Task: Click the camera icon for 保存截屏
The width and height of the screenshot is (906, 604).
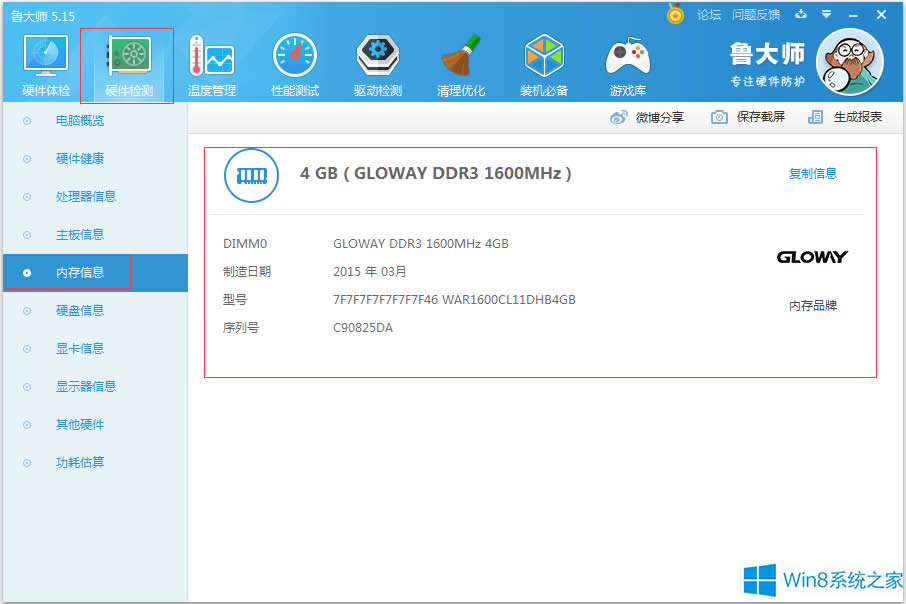Action: tap(718, 116)
